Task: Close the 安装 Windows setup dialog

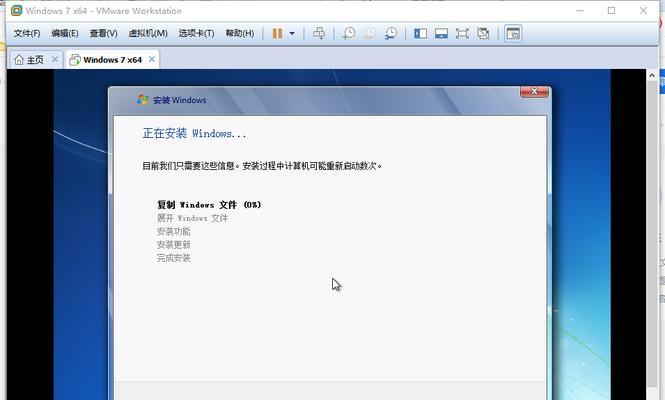Action: pyautogui.click(x=534, y=91)
